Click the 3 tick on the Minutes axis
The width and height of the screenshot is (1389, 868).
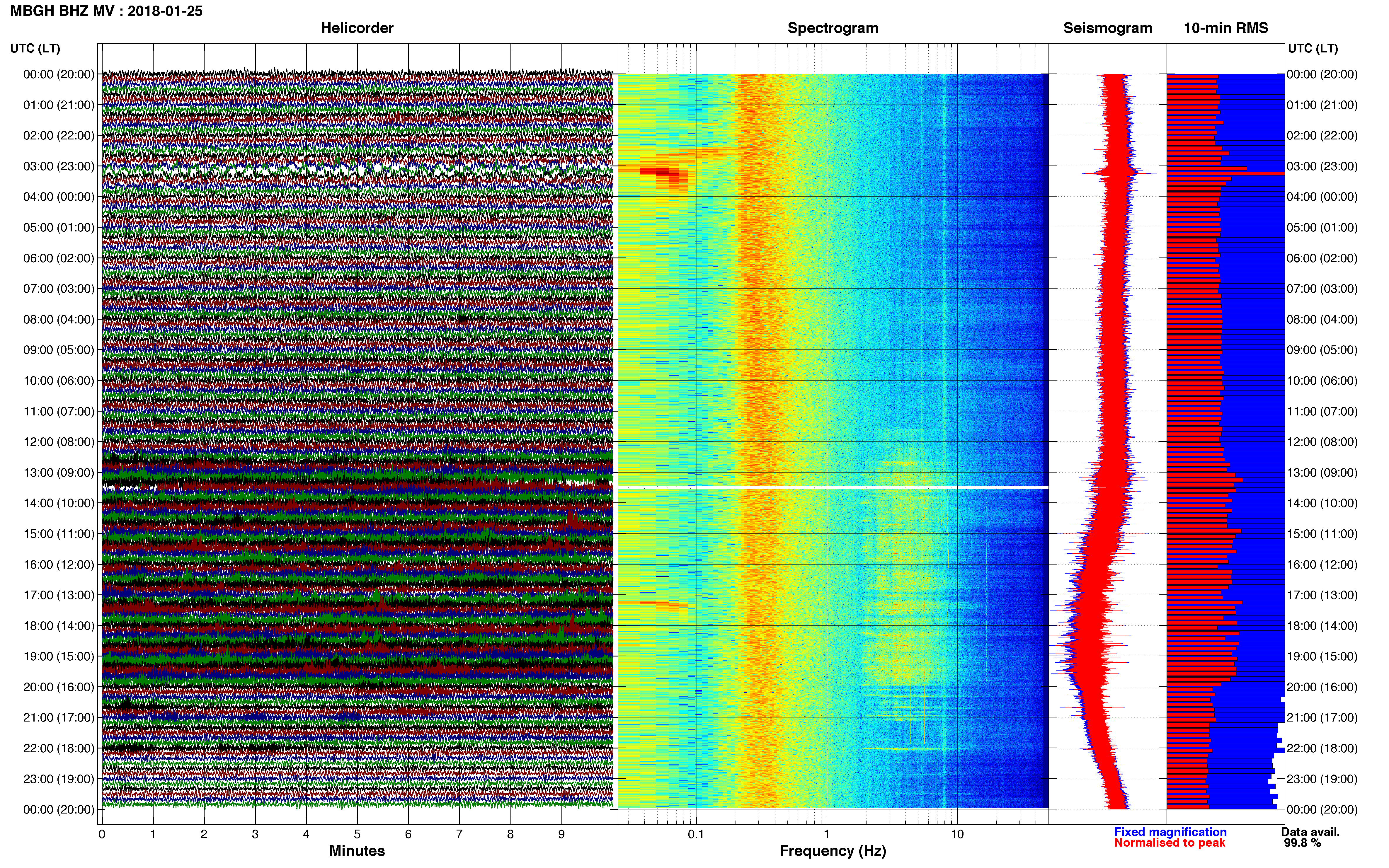[255, 835]
